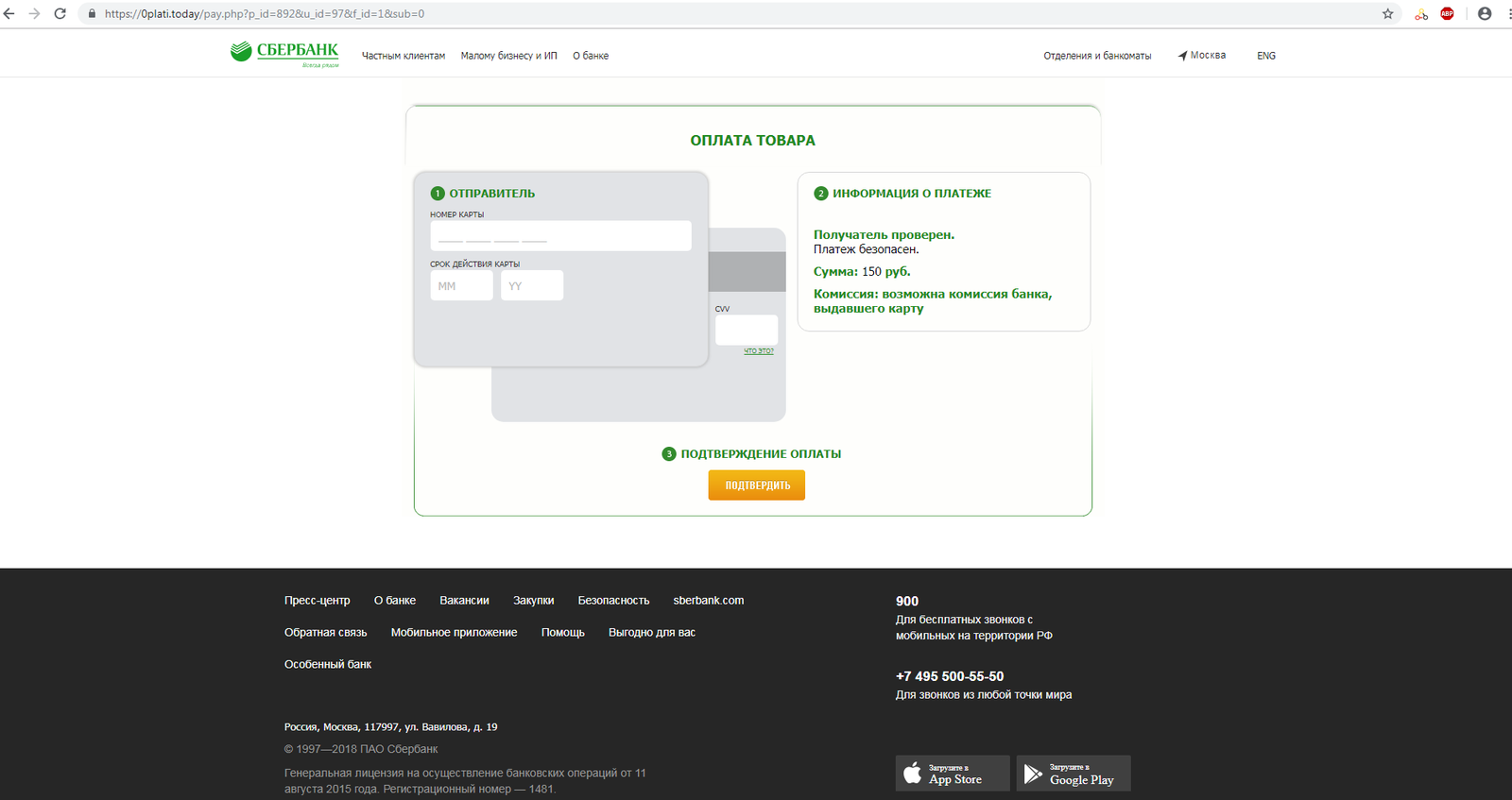Click the MM expiry month field
Viewport: 1512px width, 800px height.
(461, 285)
